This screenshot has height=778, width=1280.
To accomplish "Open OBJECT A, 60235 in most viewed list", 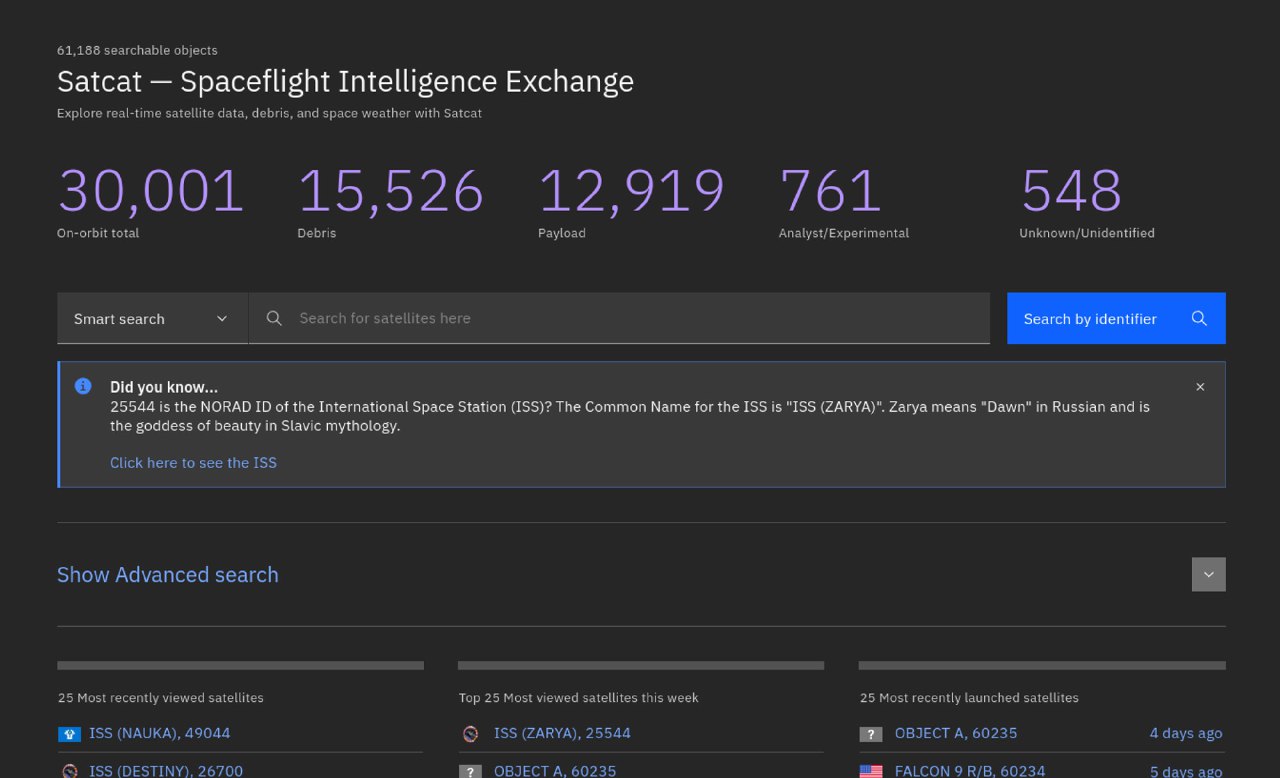I will click(x=555, y=770).
